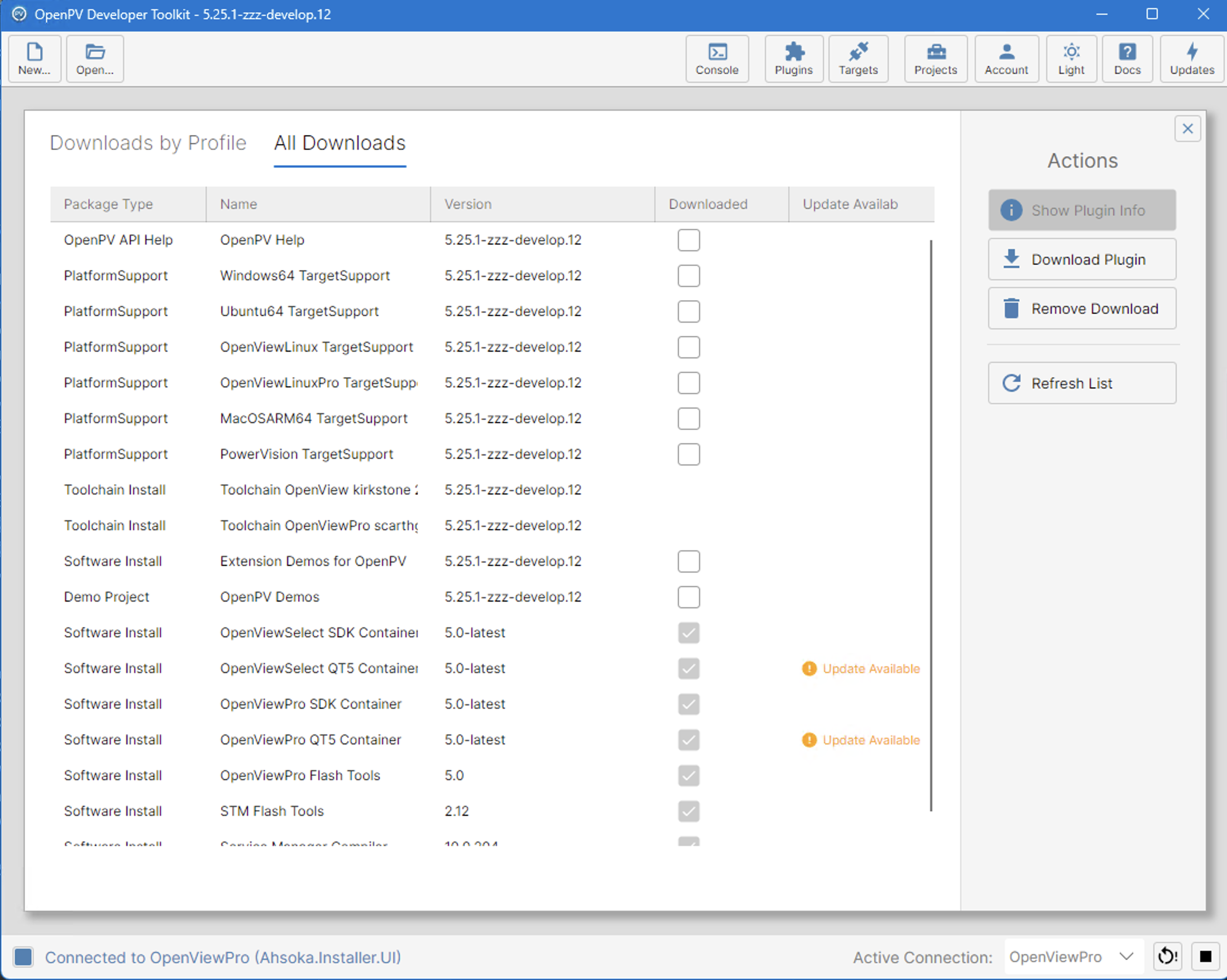Close the downloads panel with the X

pyautogui.click(x=1187, y=128)
